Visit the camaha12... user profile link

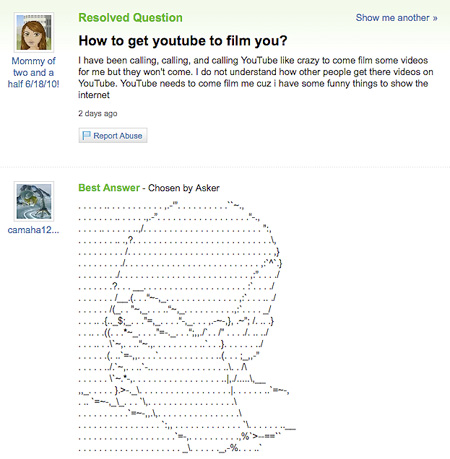pyautogui.click(x=33, y=230)
